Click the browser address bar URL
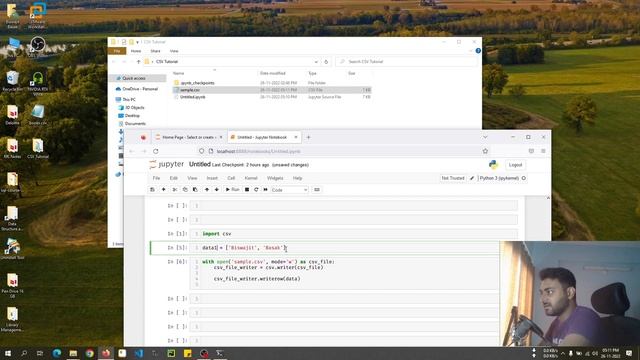 click(258, 151)
